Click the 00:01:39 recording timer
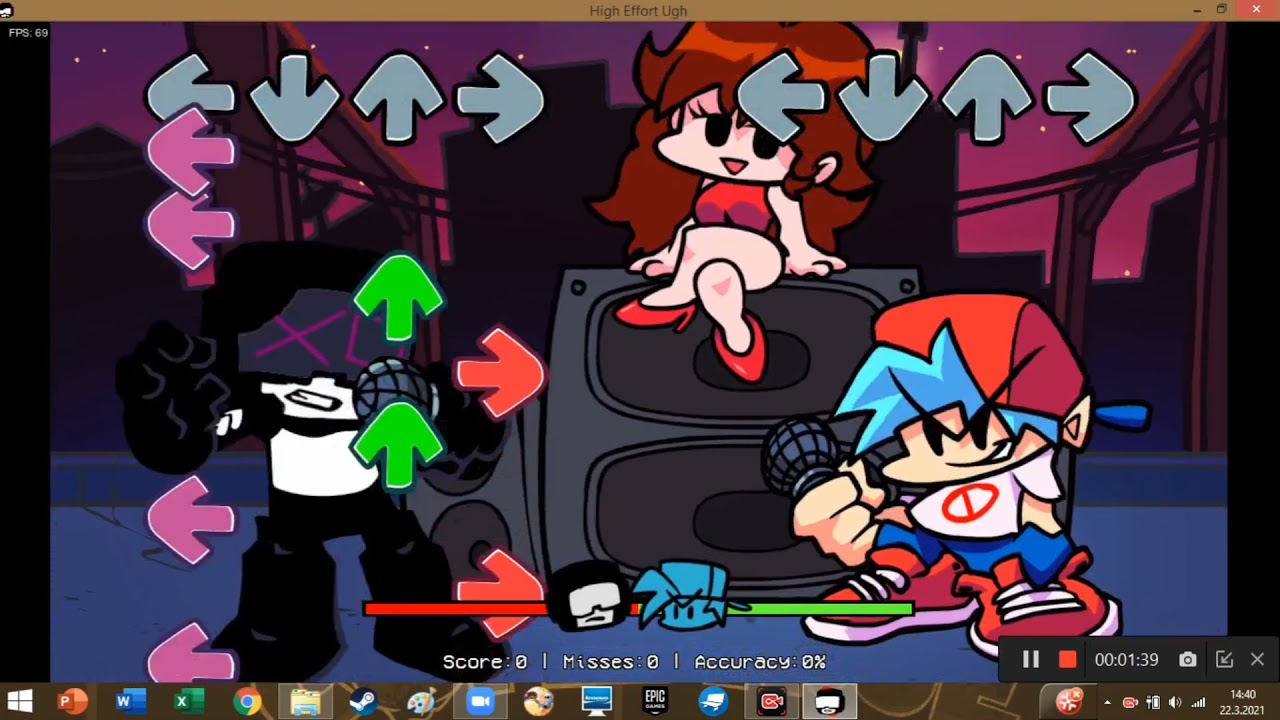 point(1126,660)
